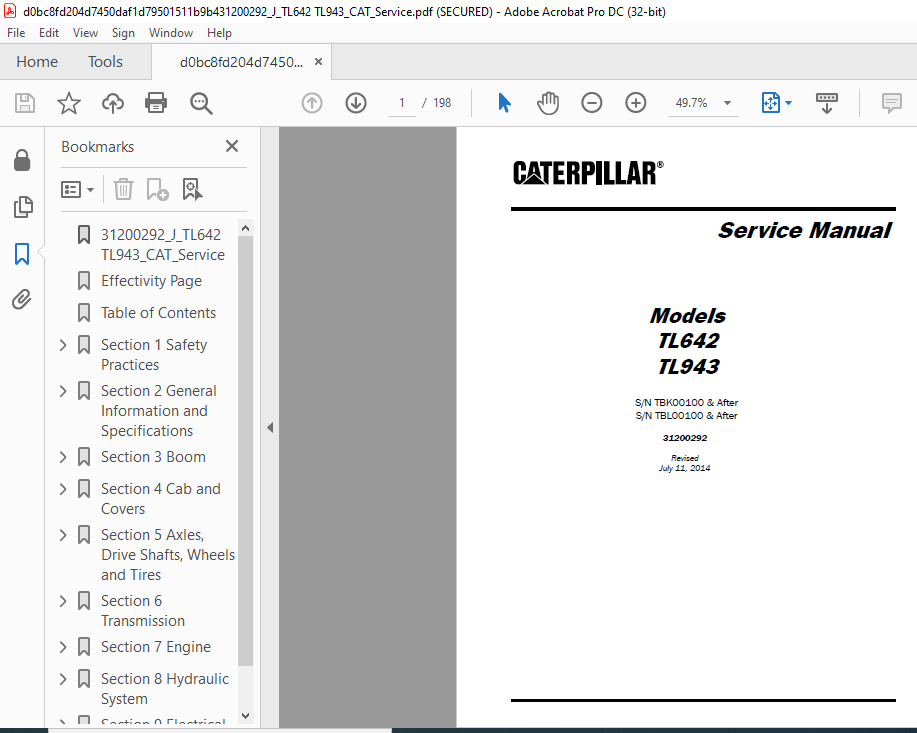The height and width of the screenshot is (733, 917).
Task: Switch to the Tools tab
Action: pos(105,61)
